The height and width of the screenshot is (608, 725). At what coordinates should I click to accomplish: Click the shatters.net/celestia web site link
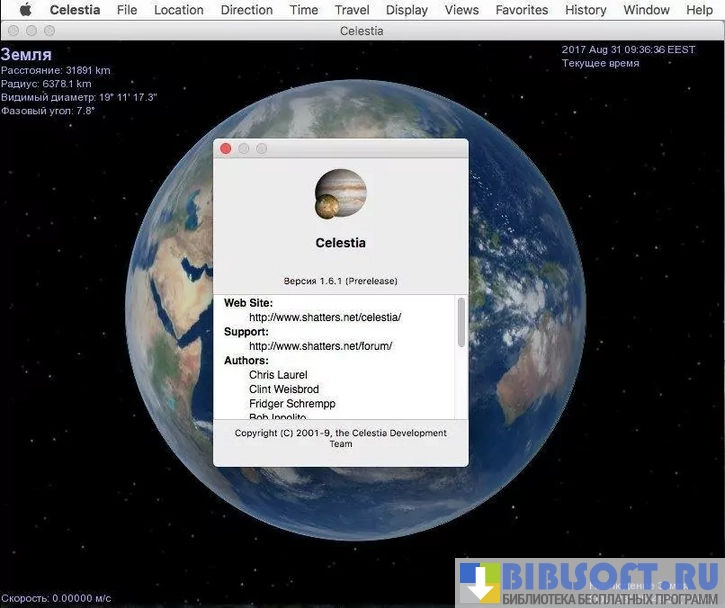point(325,317)
